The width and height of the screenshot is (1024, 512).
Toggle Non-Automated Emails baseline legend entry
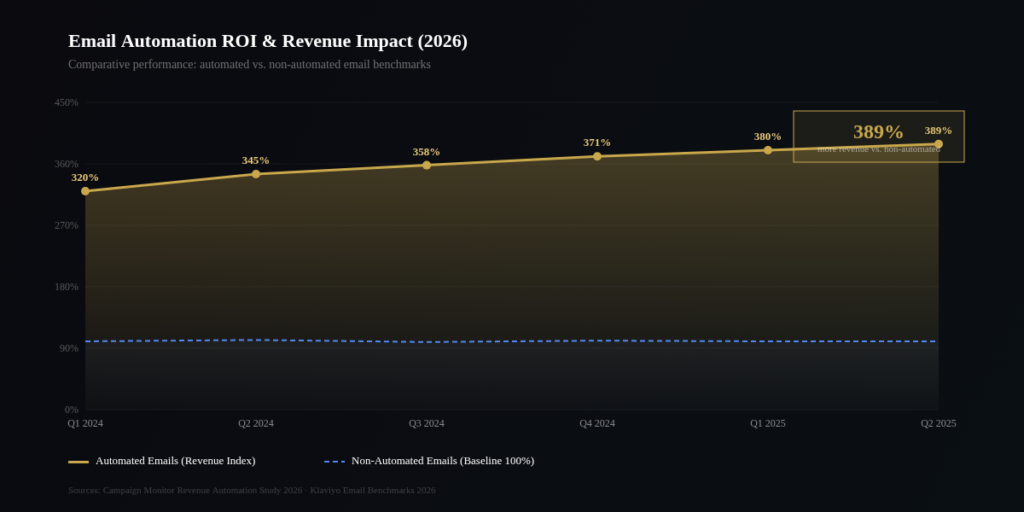click(x=429, y=461)
